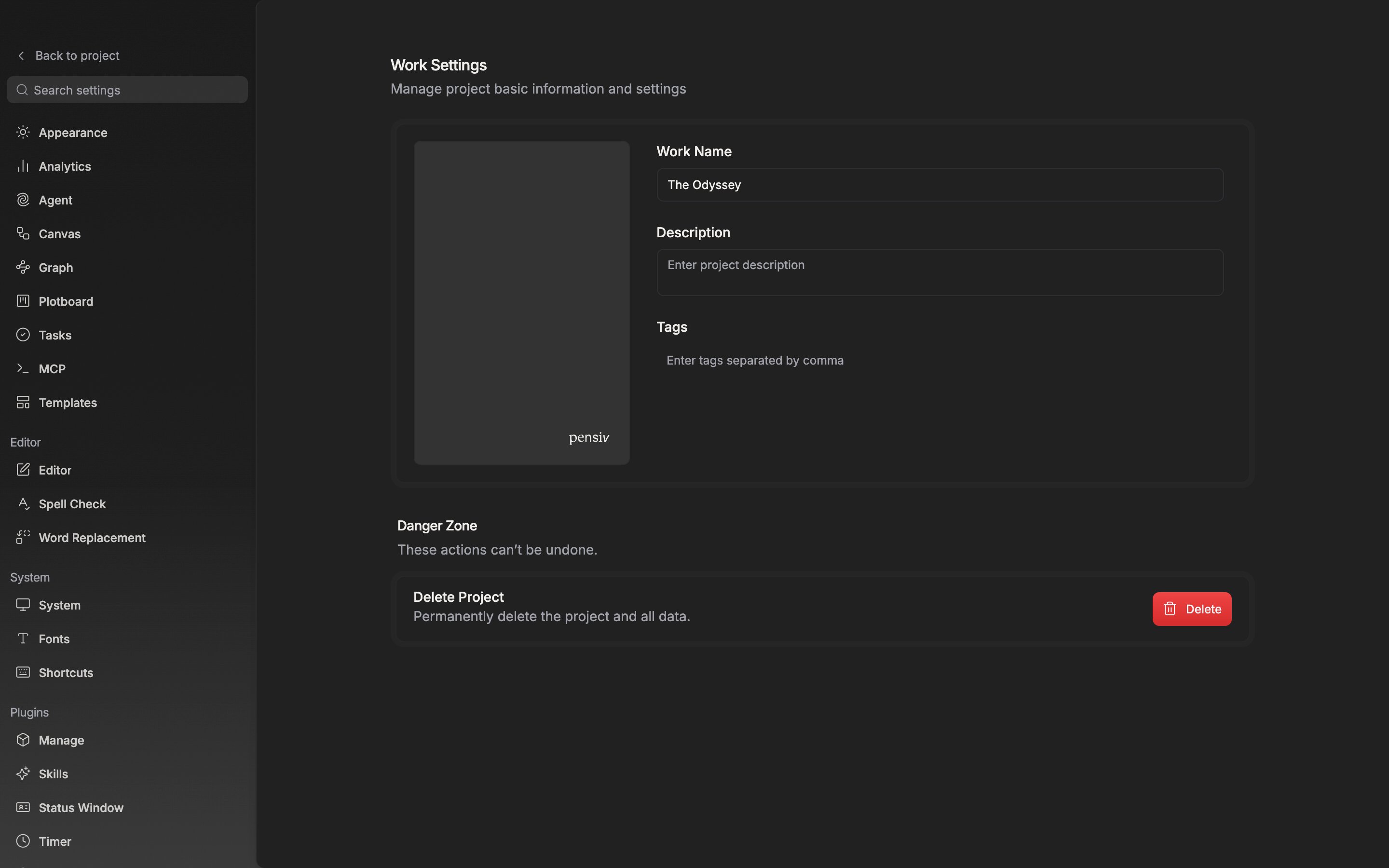Click the Editor pencil icon
This screenshot has width=1389, height=868.
(23, 470)
